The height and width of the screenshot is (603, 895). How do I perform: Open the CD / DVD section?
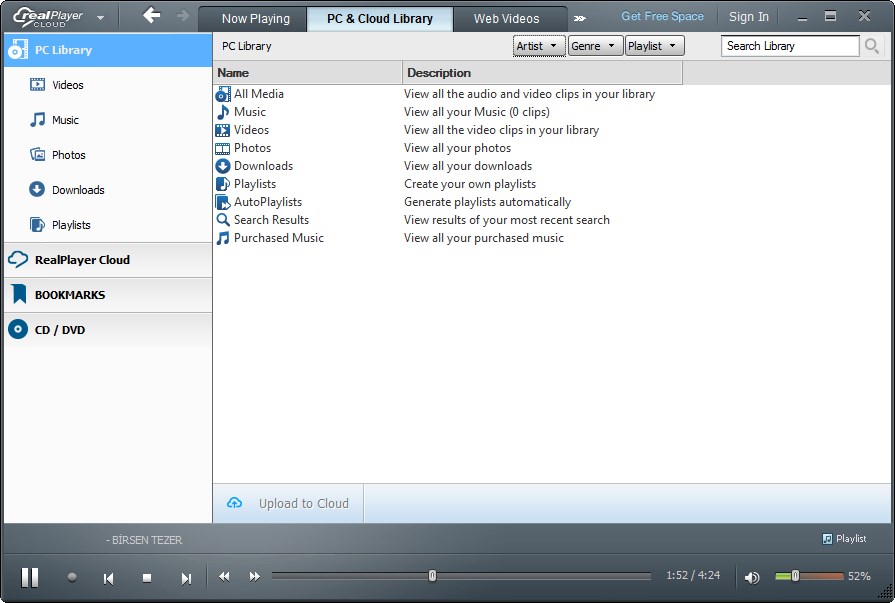pyautogui.click(x=108, y=329)
